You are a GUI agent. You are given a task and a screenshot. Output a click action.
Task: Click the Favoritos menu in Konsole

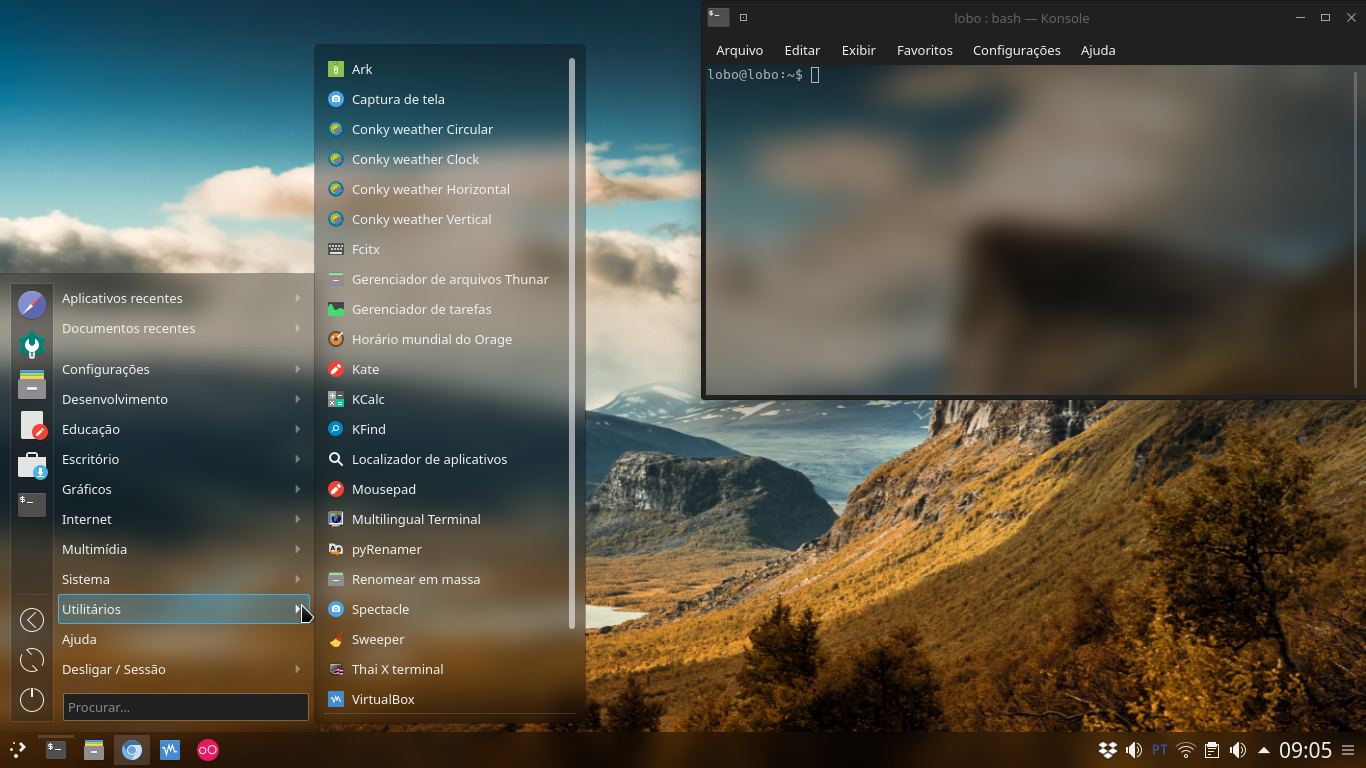(x=924, y=49)
